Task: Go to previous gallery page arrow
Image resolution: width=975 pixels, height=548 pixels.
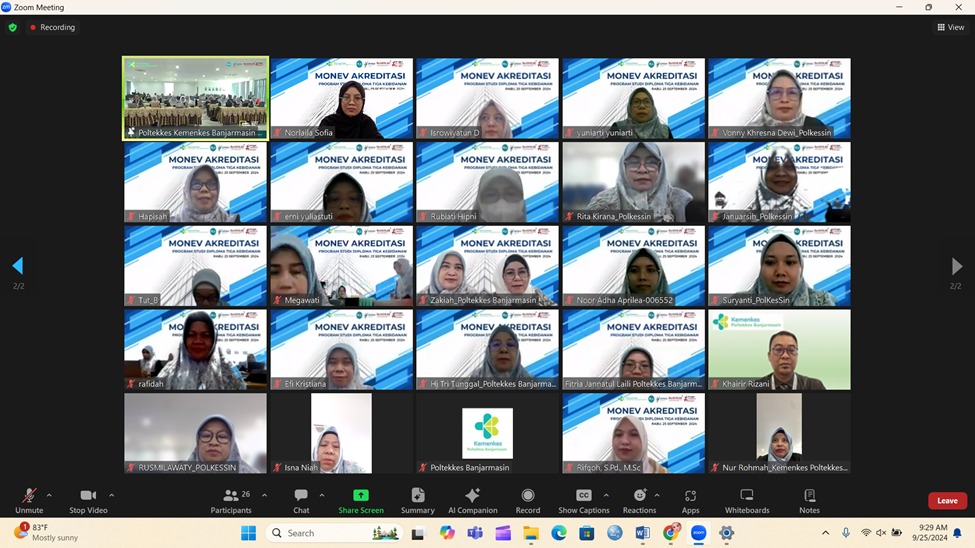Action: point(17,266)
